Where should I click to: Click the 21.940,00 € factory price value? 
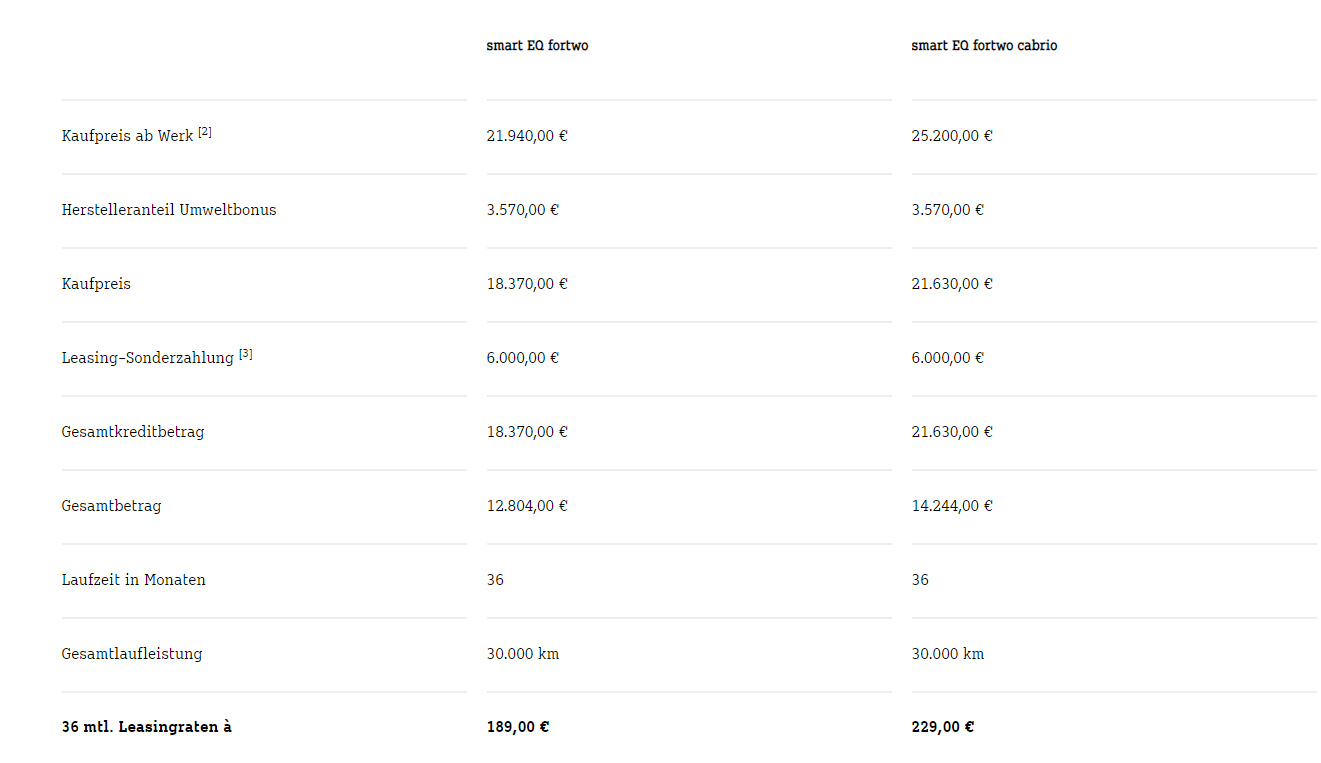(527, 136)
